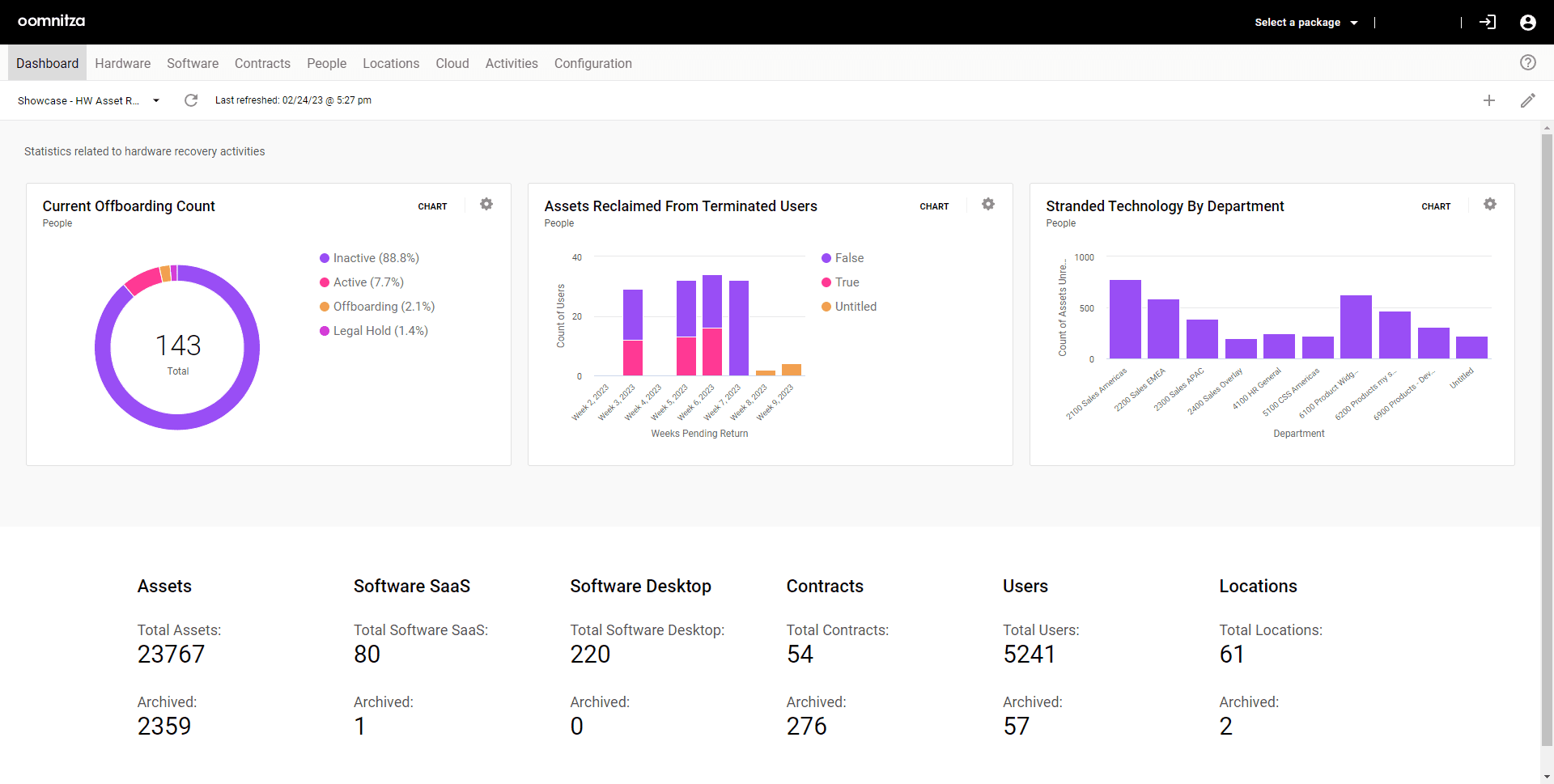Click the Legal Hold legend color dot

325,331
